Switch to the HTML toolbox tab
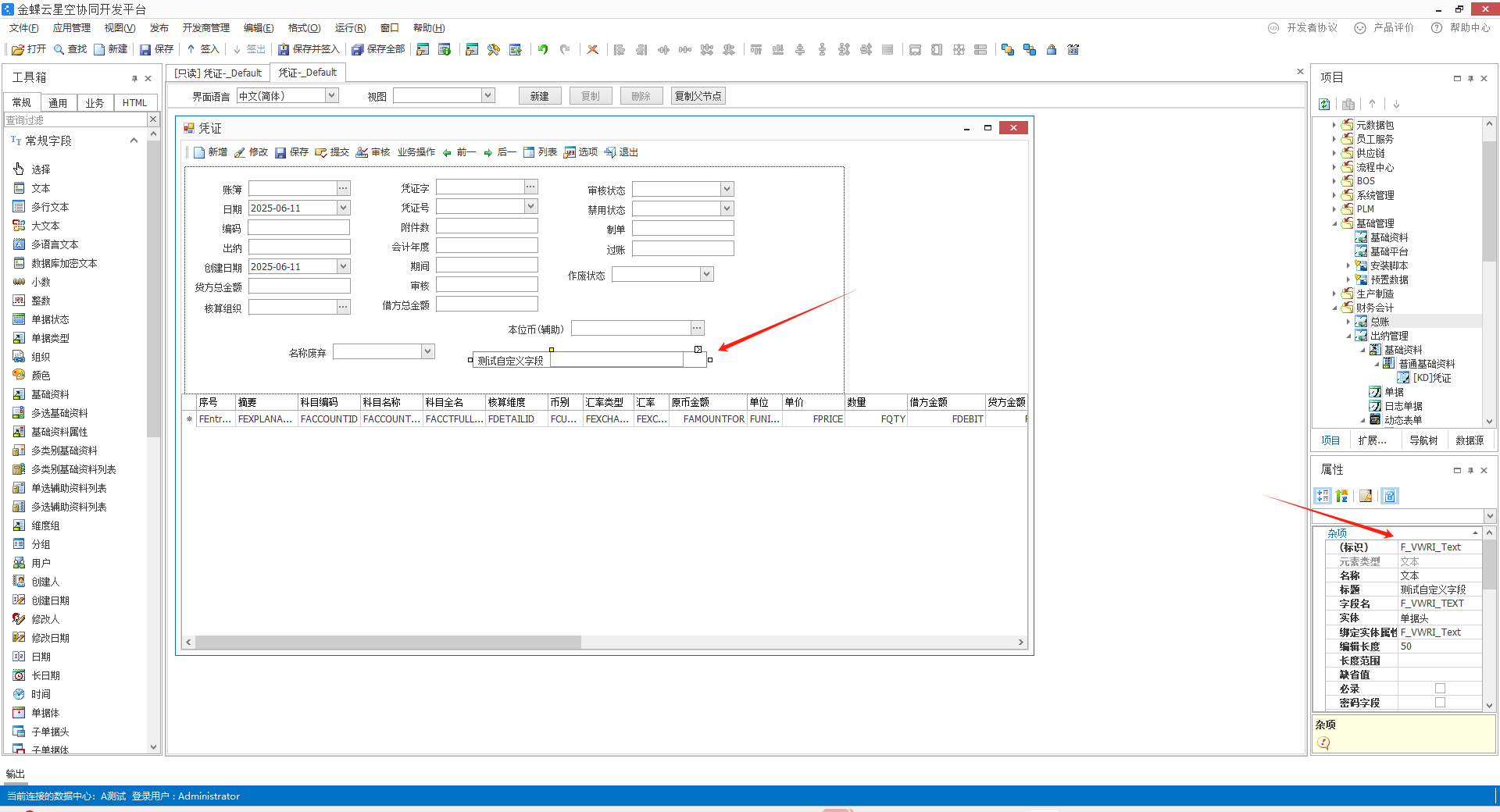Screen dimensions: 1500x812 pos(134,102)
